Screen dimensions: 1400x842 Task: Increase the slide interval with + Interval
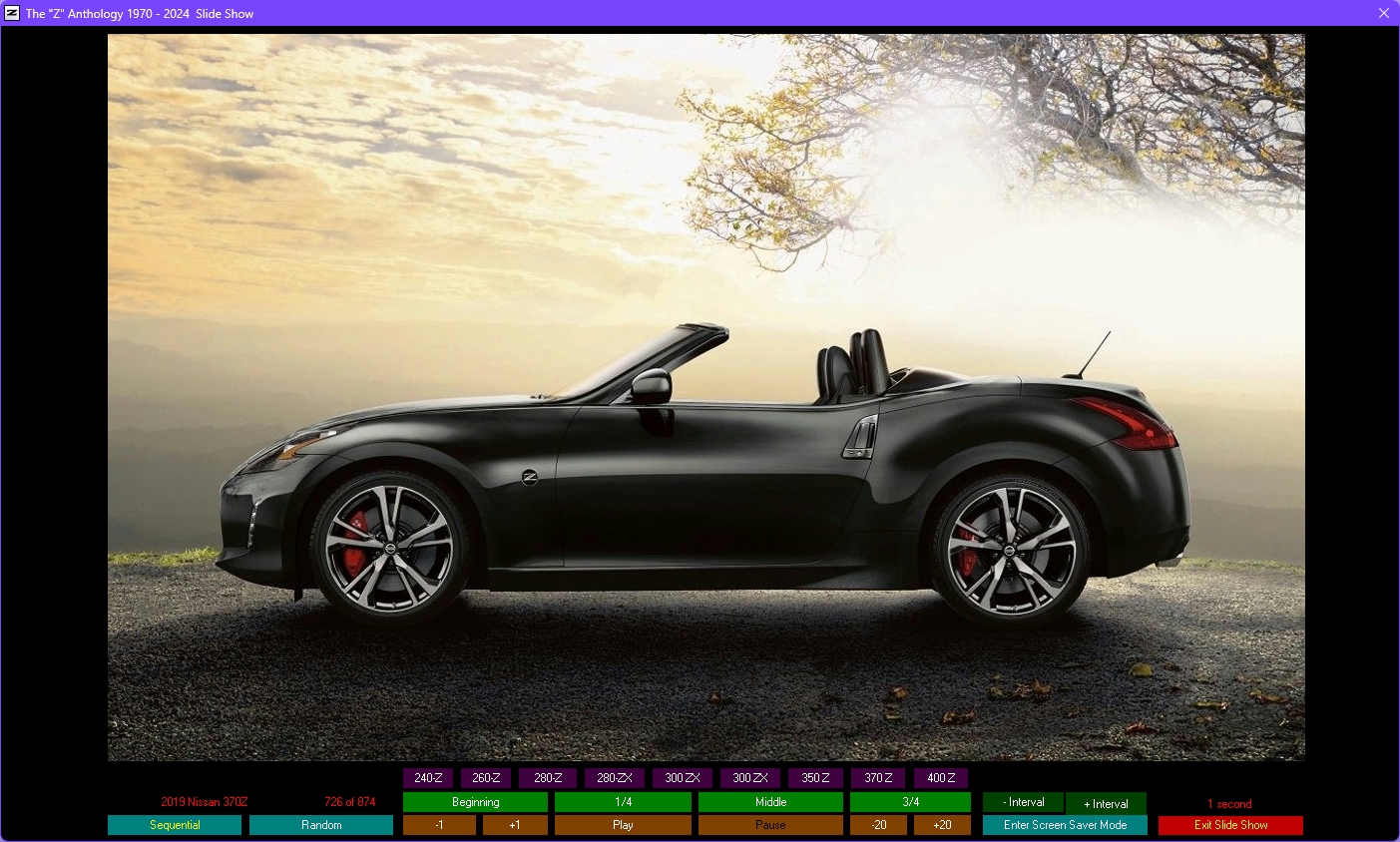1106,803
